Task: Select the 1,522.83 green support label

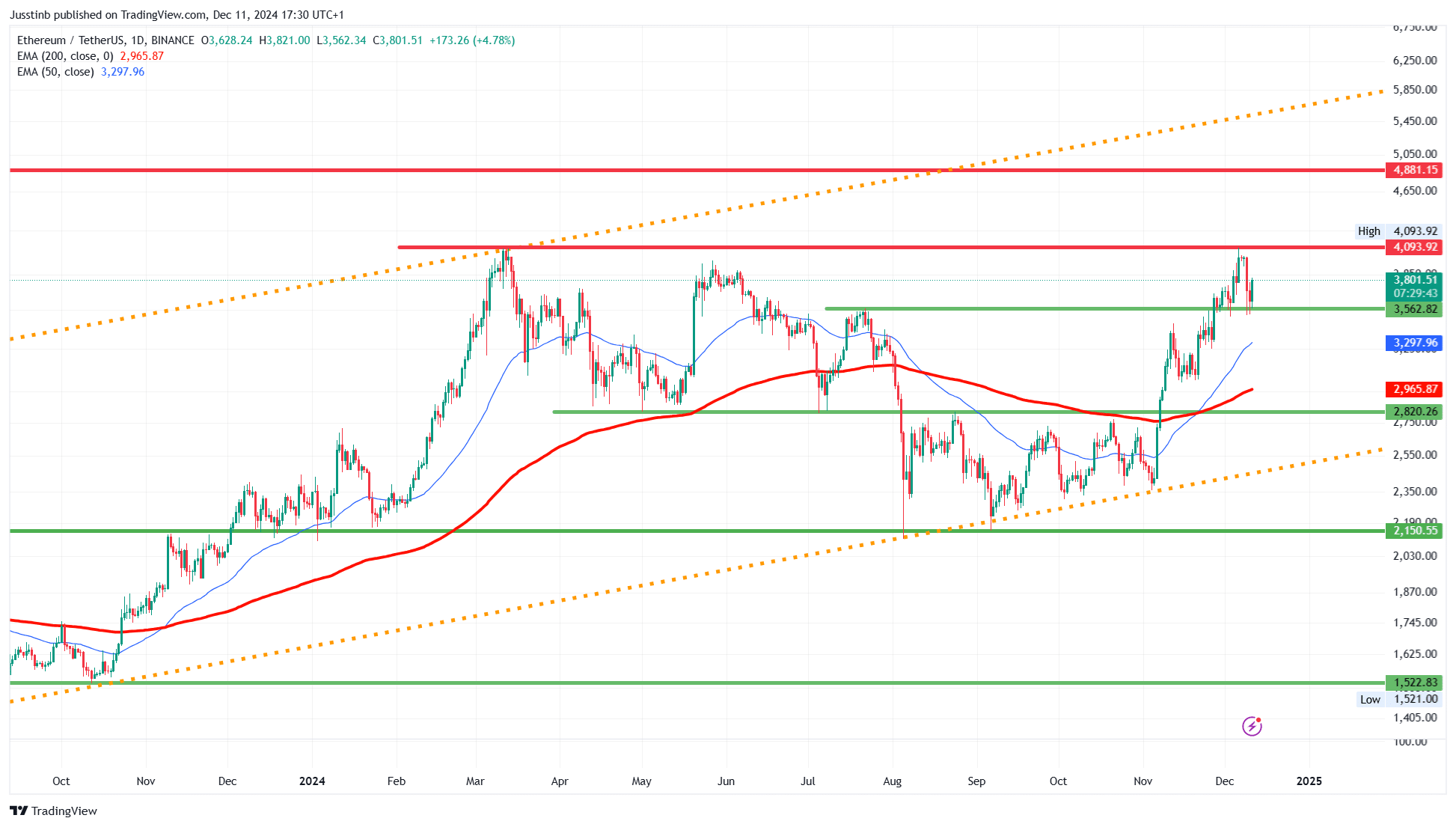Action: 1414,683
